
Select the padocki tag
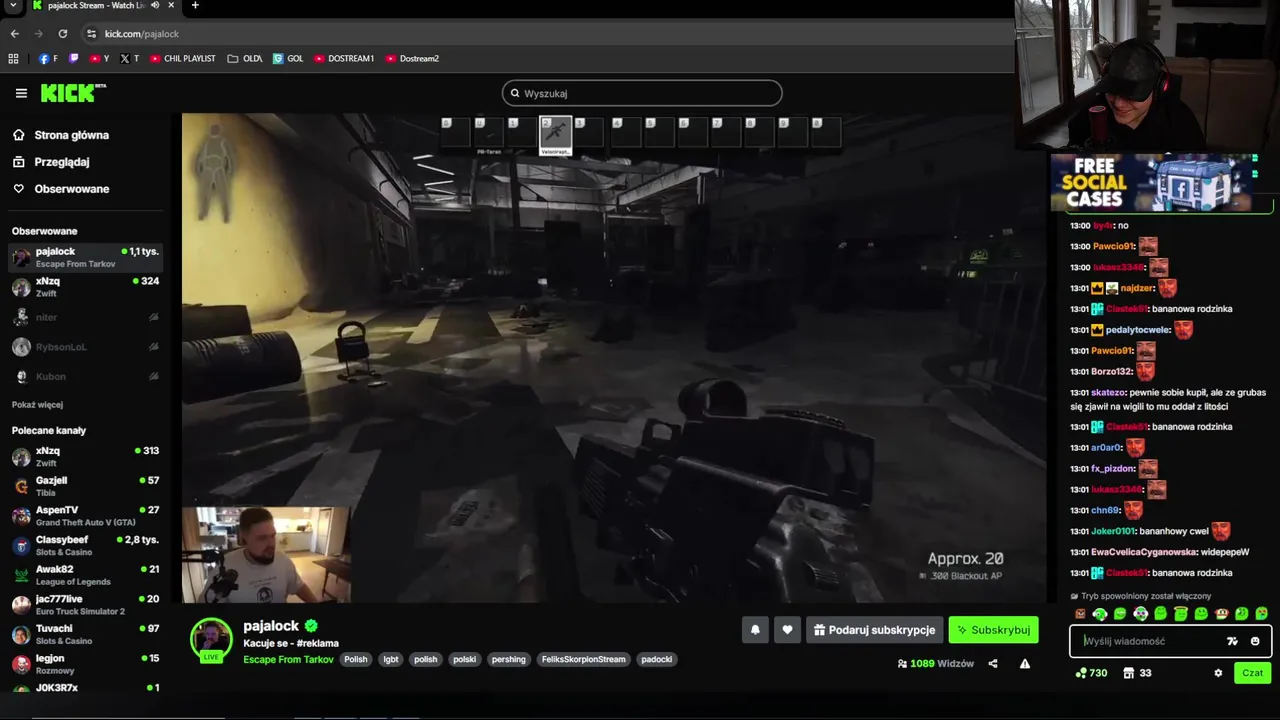(657, 659)
